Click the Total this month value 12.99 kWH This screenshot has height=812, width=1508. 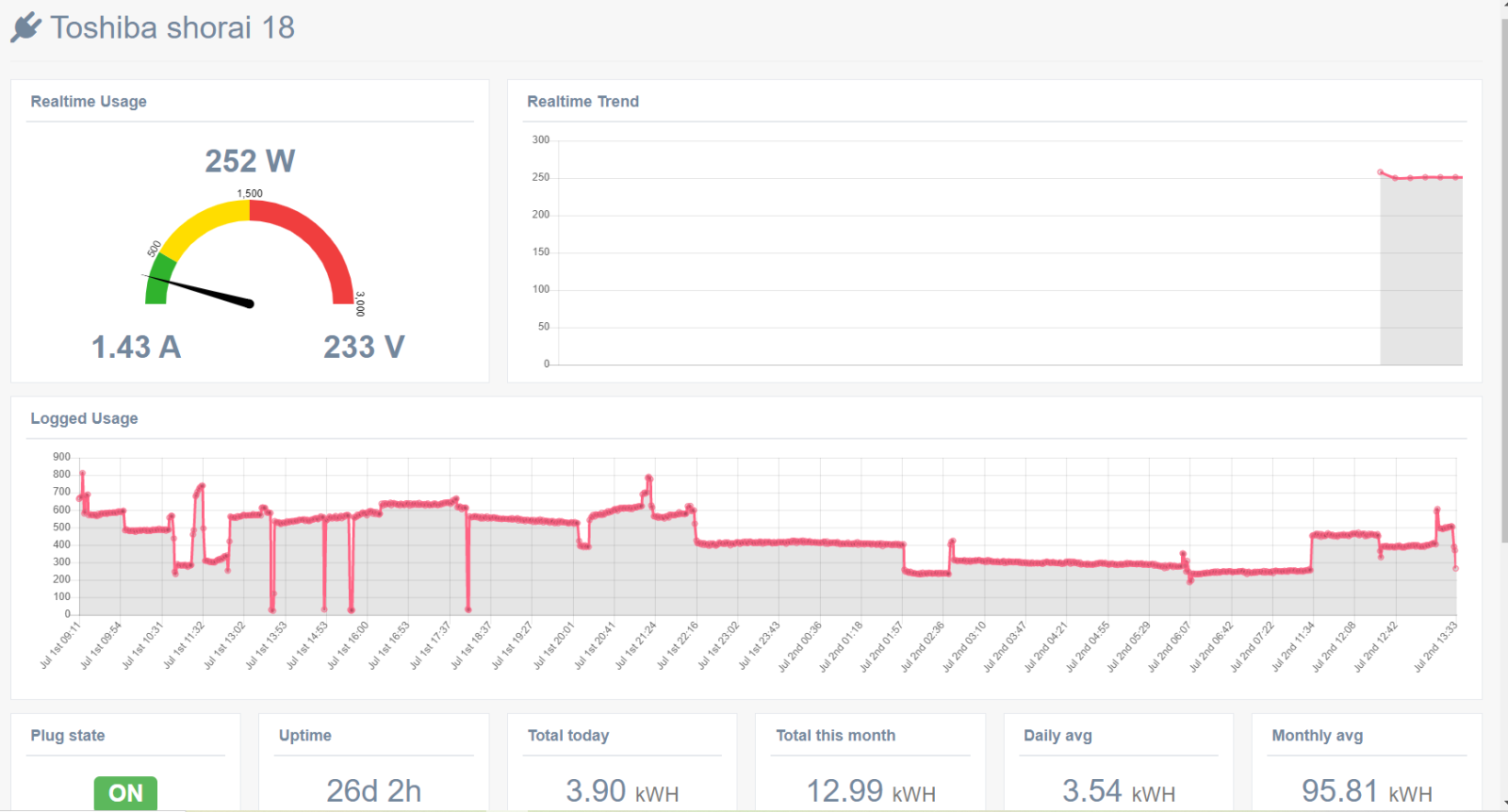(871, 791)
